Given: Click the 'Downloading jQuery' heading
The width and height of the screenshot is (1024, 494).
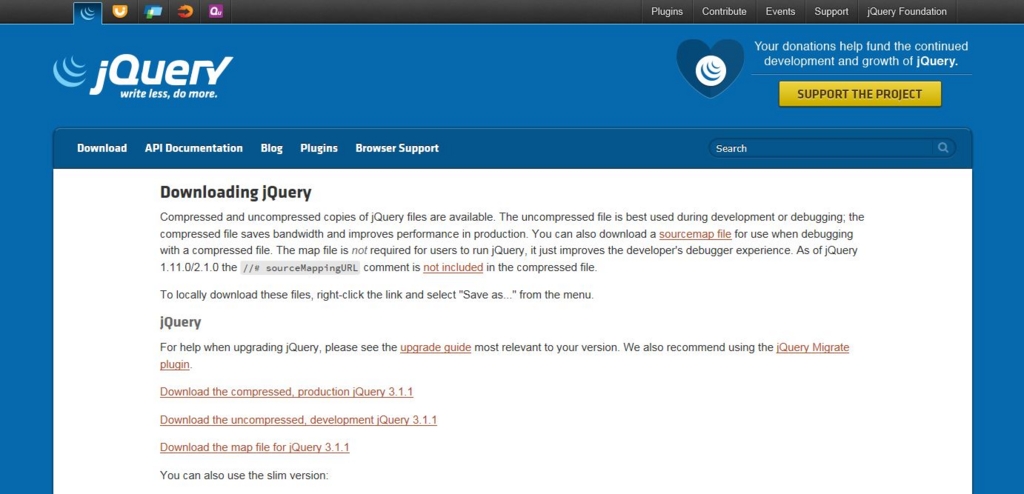Looking at the screenshot, I should (x=236, y=192).
